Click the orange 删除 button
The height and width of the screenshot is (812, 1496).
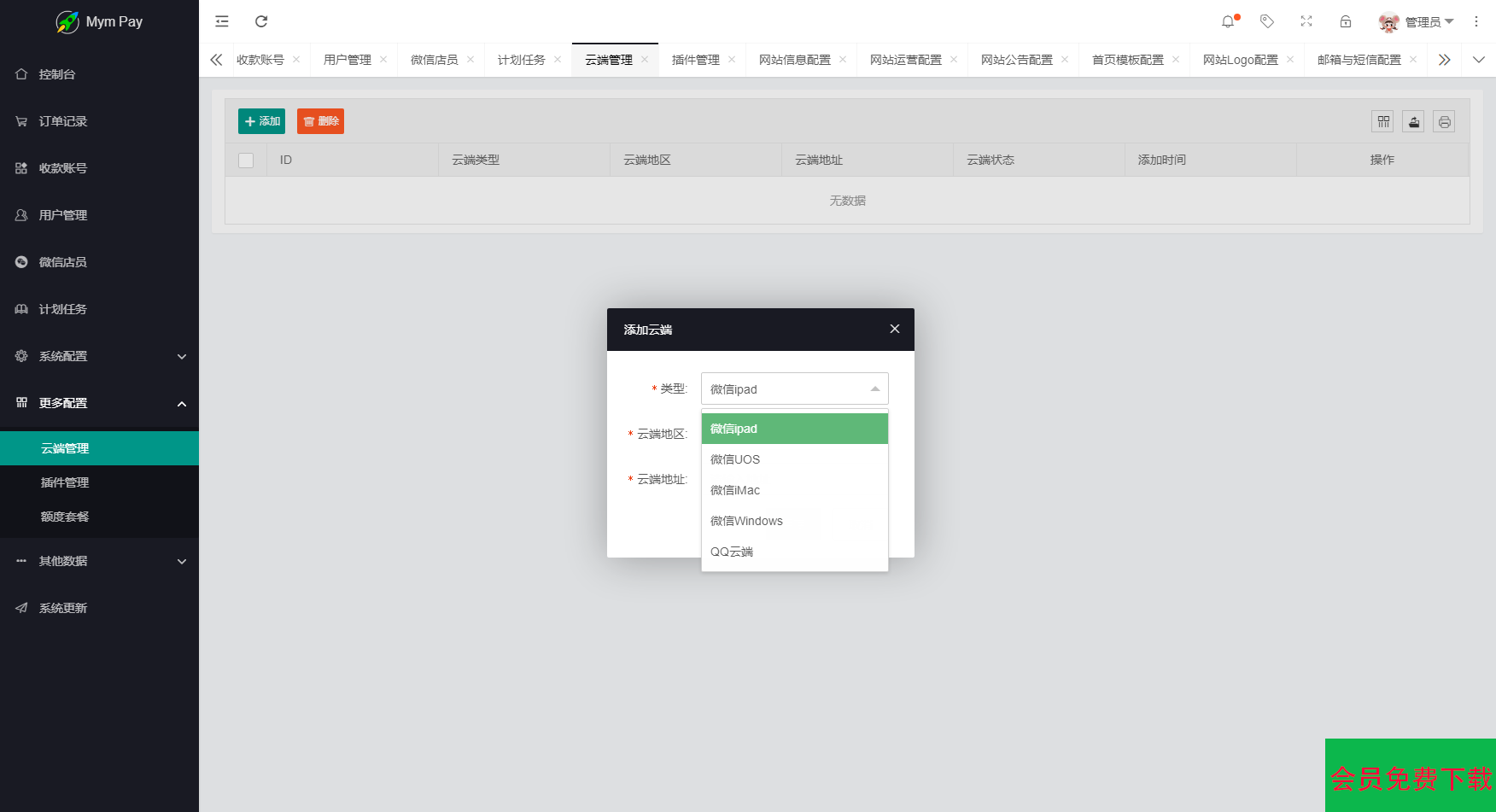(x=320, y=121)
